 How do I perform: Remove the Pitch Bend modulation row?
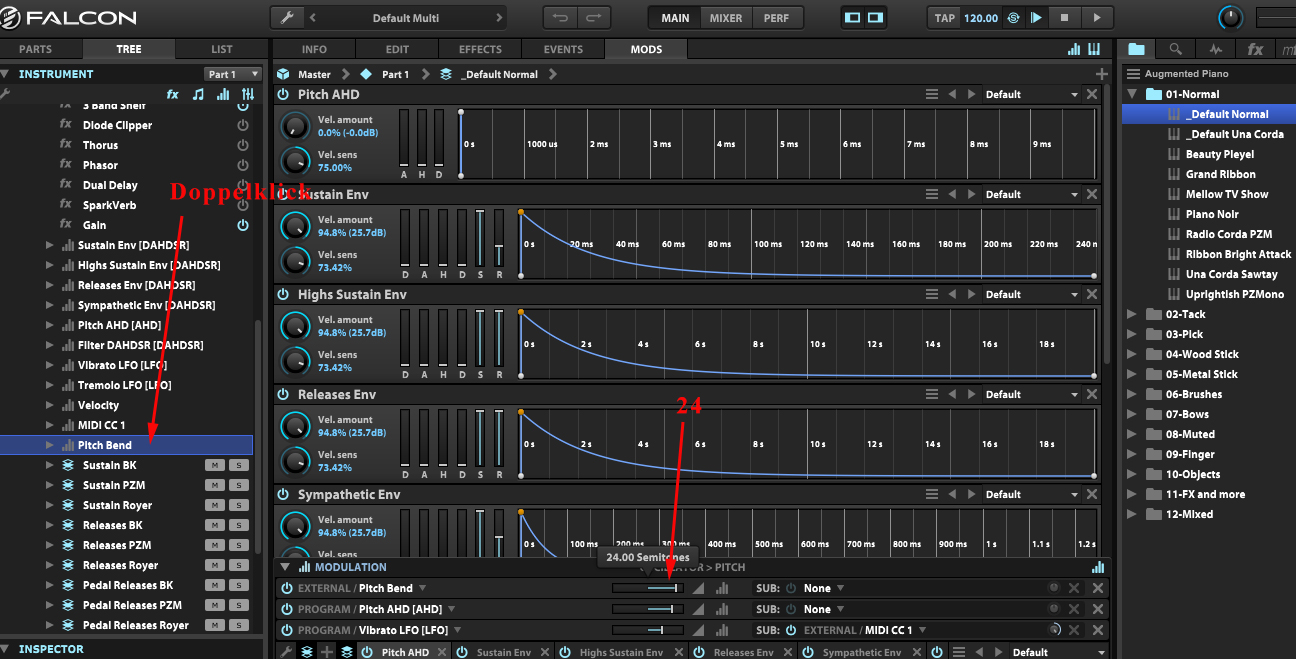(1098, 588)
